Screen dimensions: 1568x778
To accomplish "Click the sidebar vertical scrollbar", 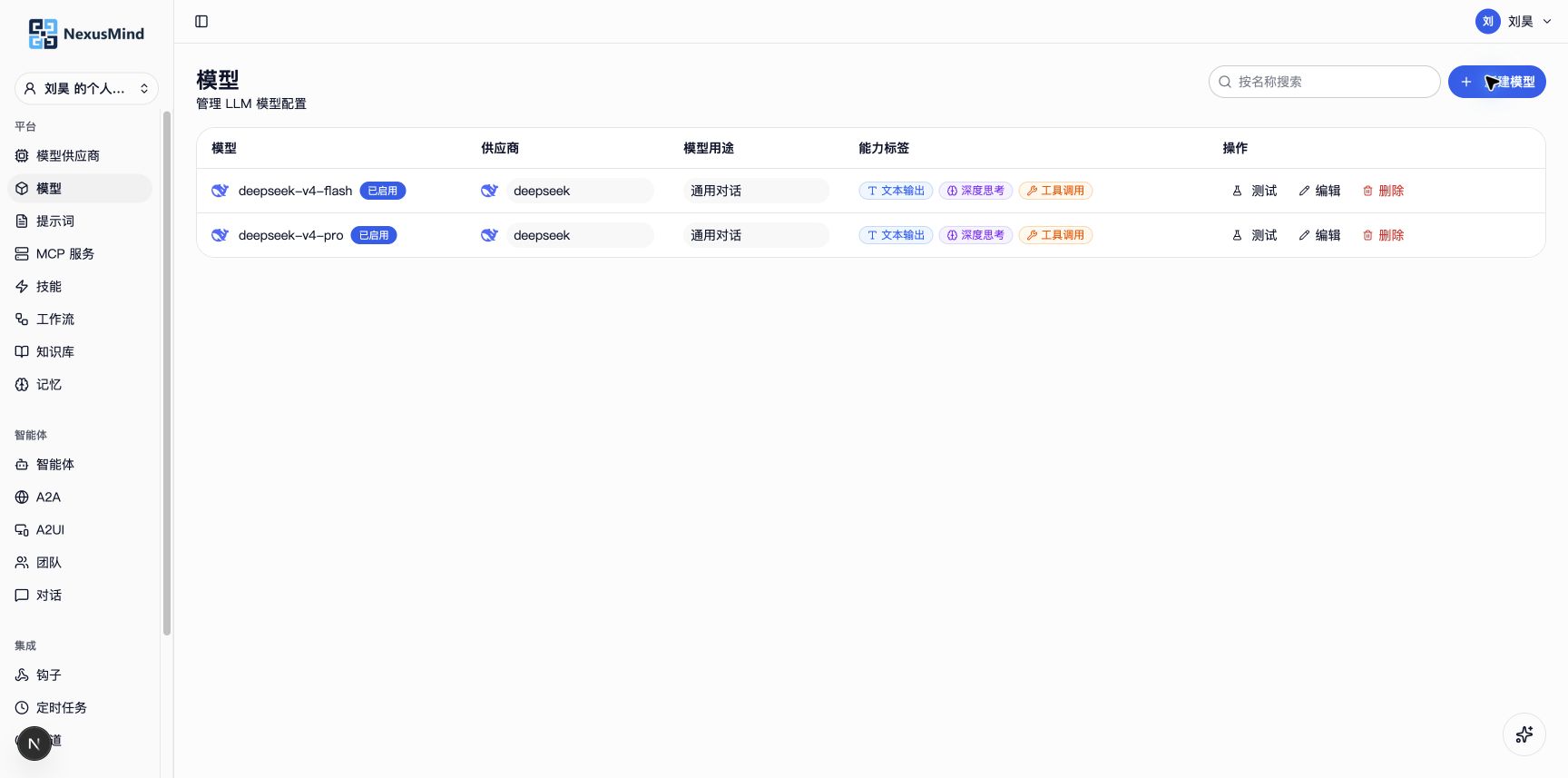I will coord(167,372).
